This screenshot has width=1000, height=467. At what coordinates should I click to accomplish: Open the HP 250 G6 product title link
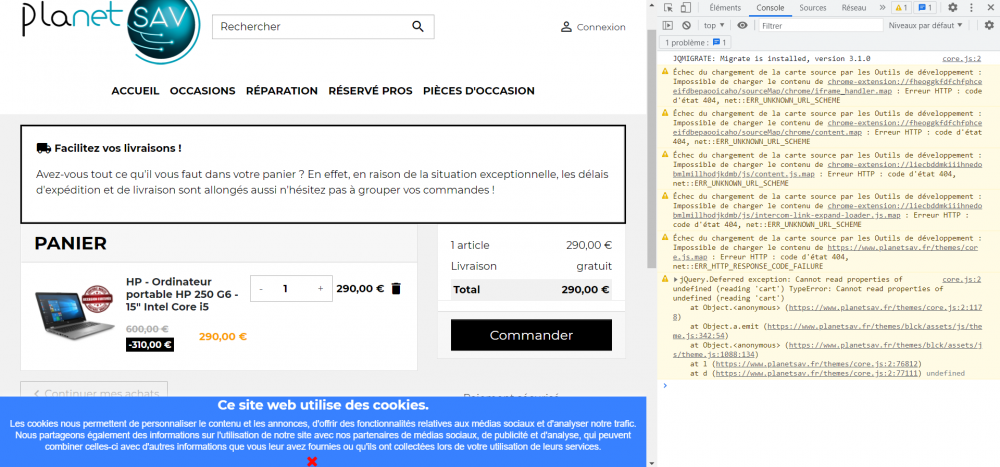click(182, 294)
